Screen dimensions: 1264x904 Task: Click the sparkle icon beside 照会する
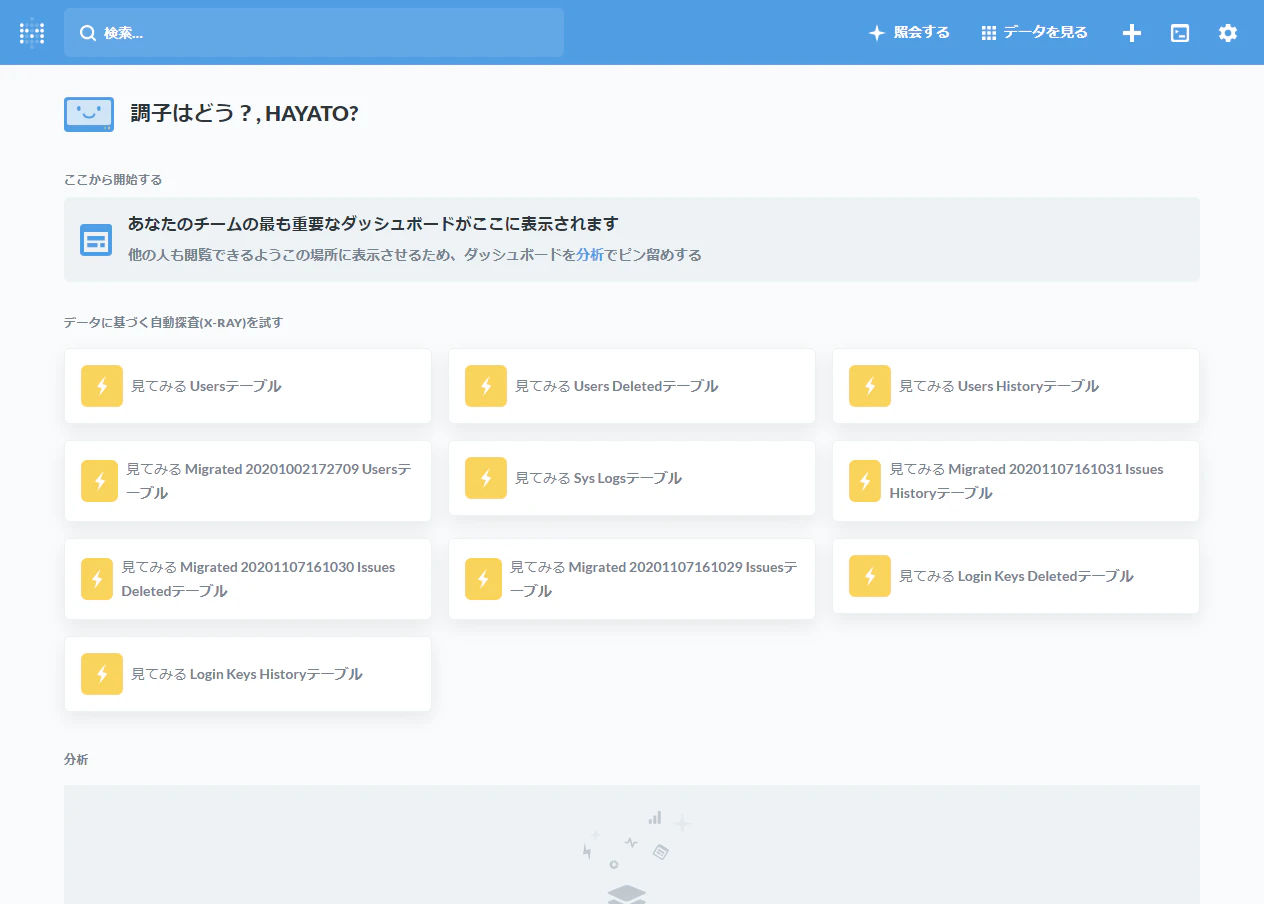(x=876, y=33)
